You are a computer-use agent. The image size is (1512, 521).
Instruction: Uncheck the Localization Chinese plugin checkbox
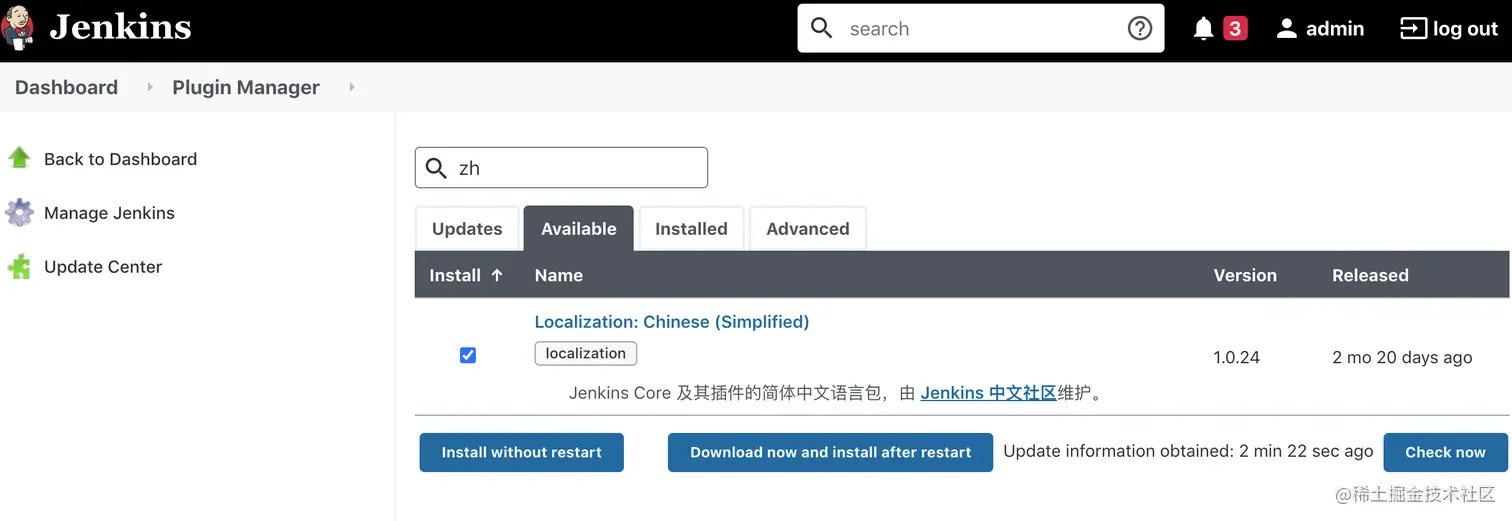tap(468, 355)
